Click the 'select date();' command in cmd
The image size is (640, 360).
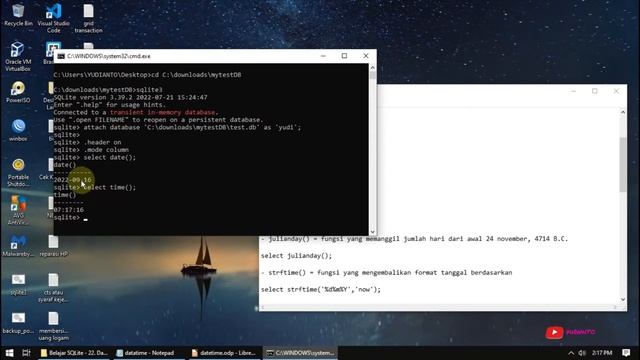pyautogui.click(x=109, y=158)
